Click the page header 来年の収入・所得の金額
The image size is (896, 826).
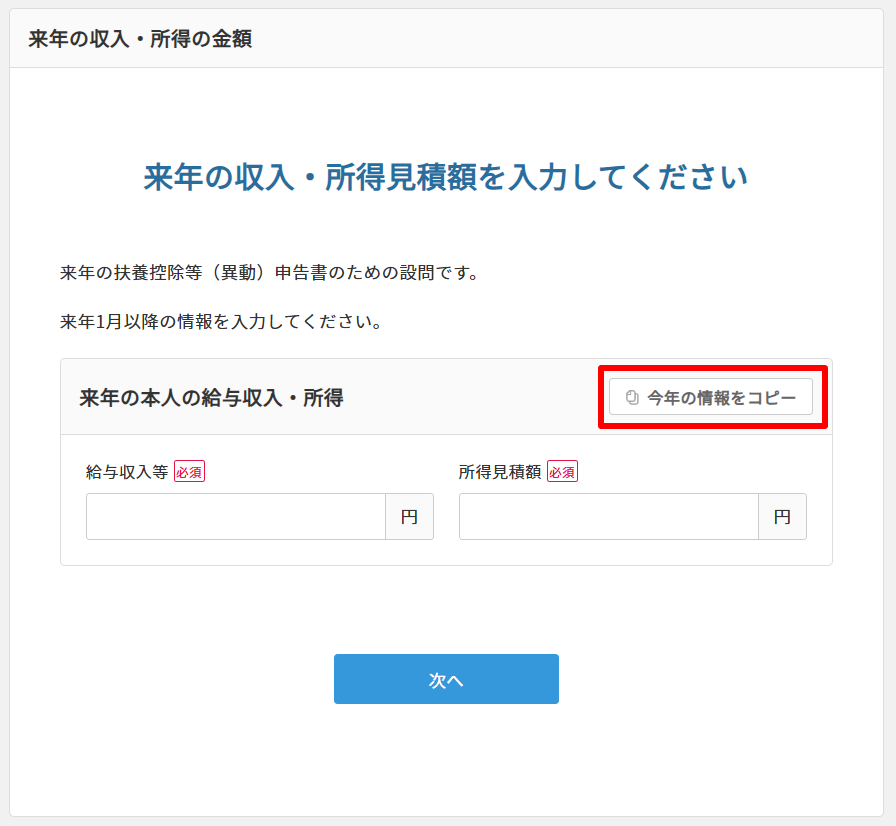pyautogui.click(x=139, y=39)
